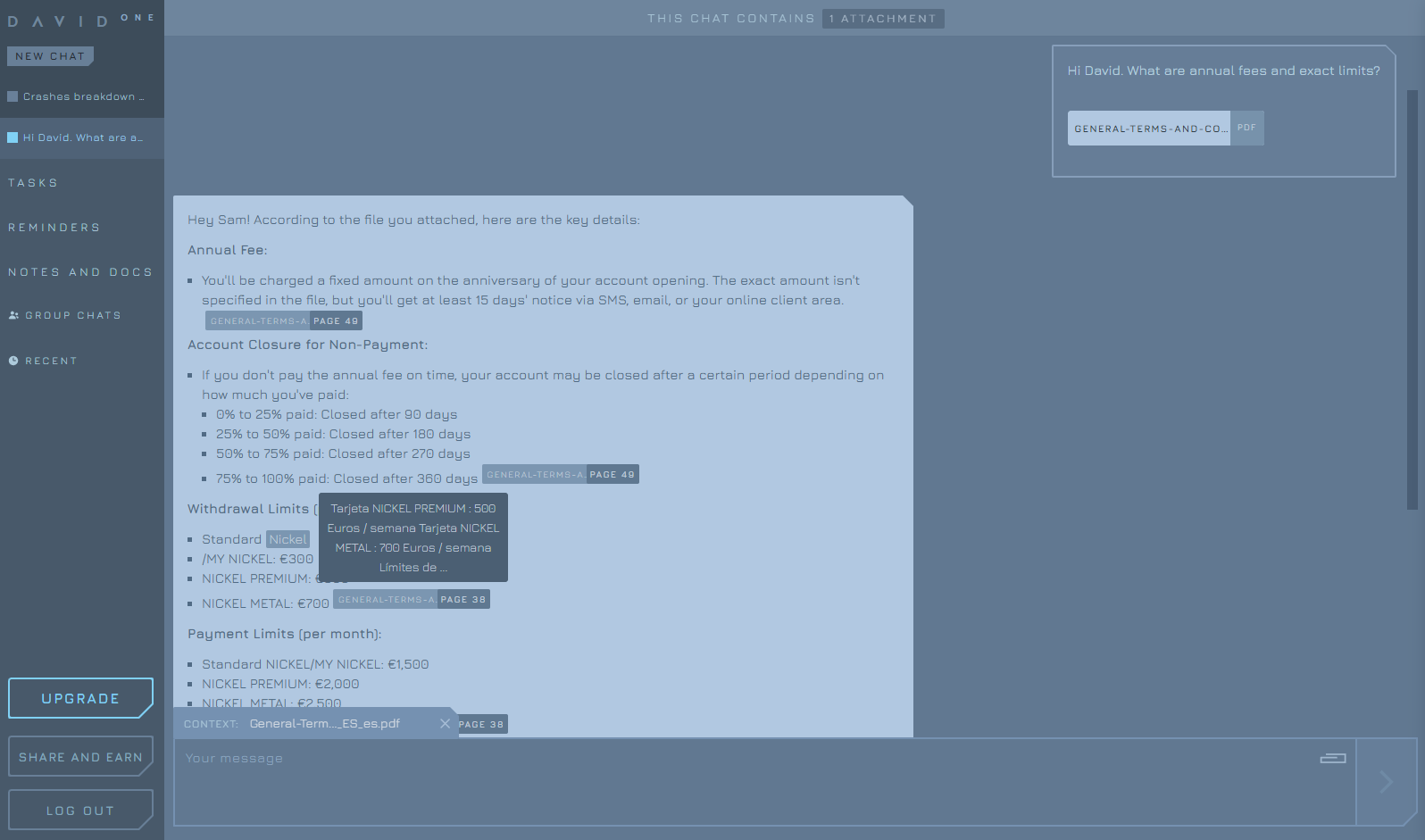Image resolution: width=1425 pixels, height=840 pixels.
Task: Go to Reminders
Action: point(54,228)
